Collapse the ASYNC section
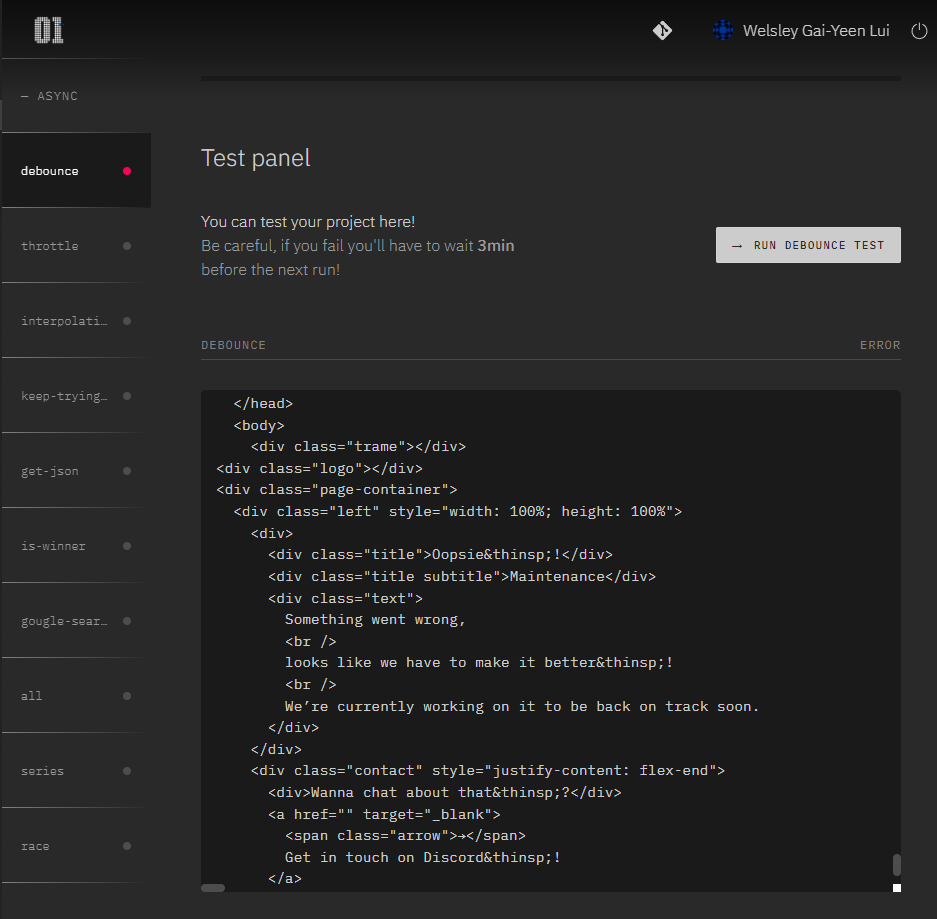Screen dimensions: 937x919 pos(50,96)
